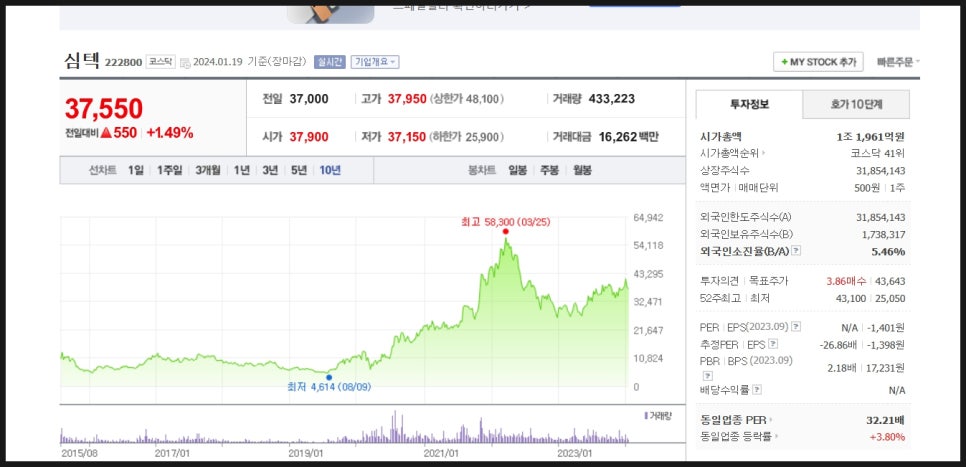Click the stock code 222800

(124, 62)
